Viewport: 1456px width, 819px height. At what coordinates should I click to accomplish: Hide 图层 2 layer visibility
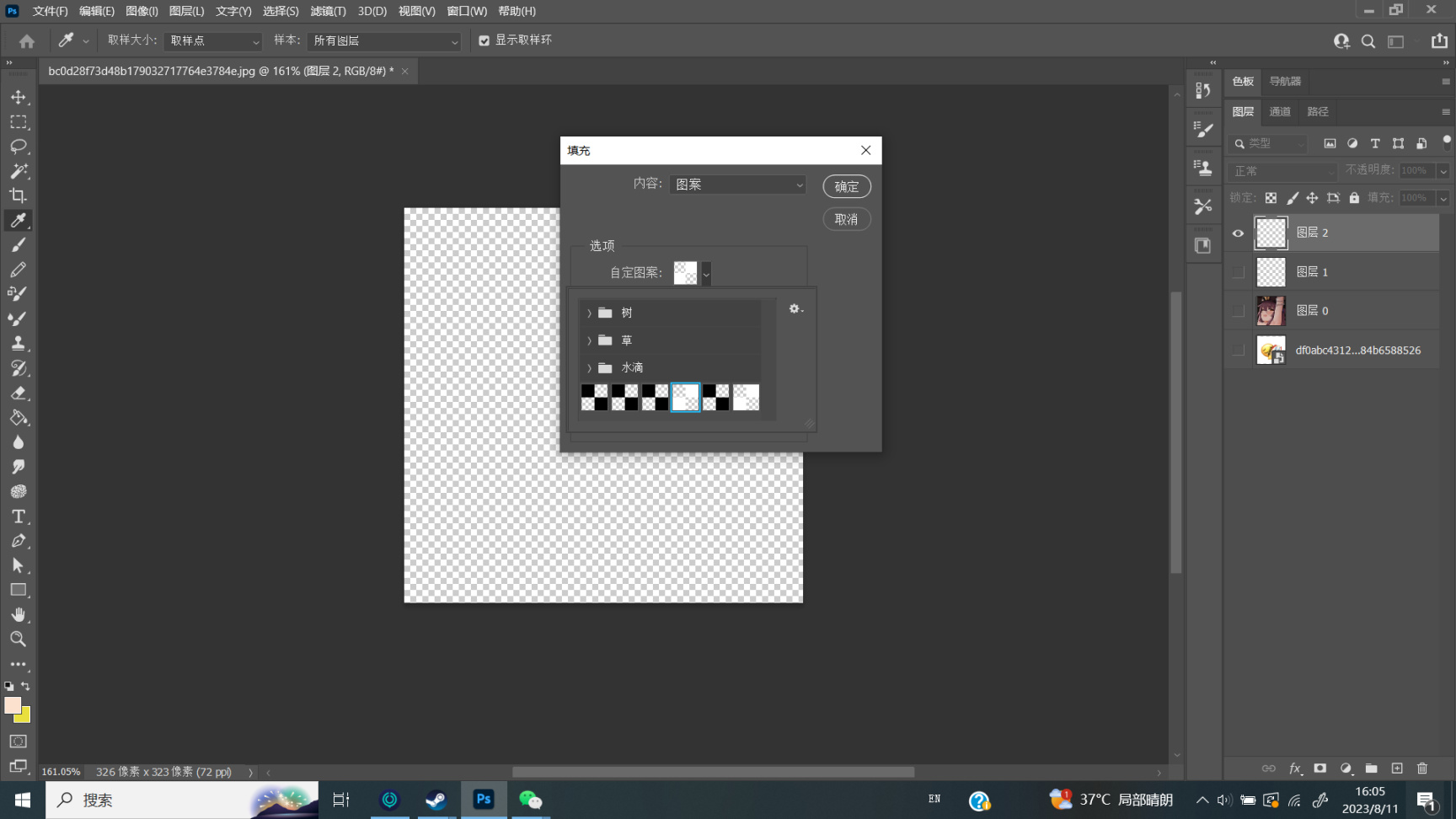[1238, 233]
